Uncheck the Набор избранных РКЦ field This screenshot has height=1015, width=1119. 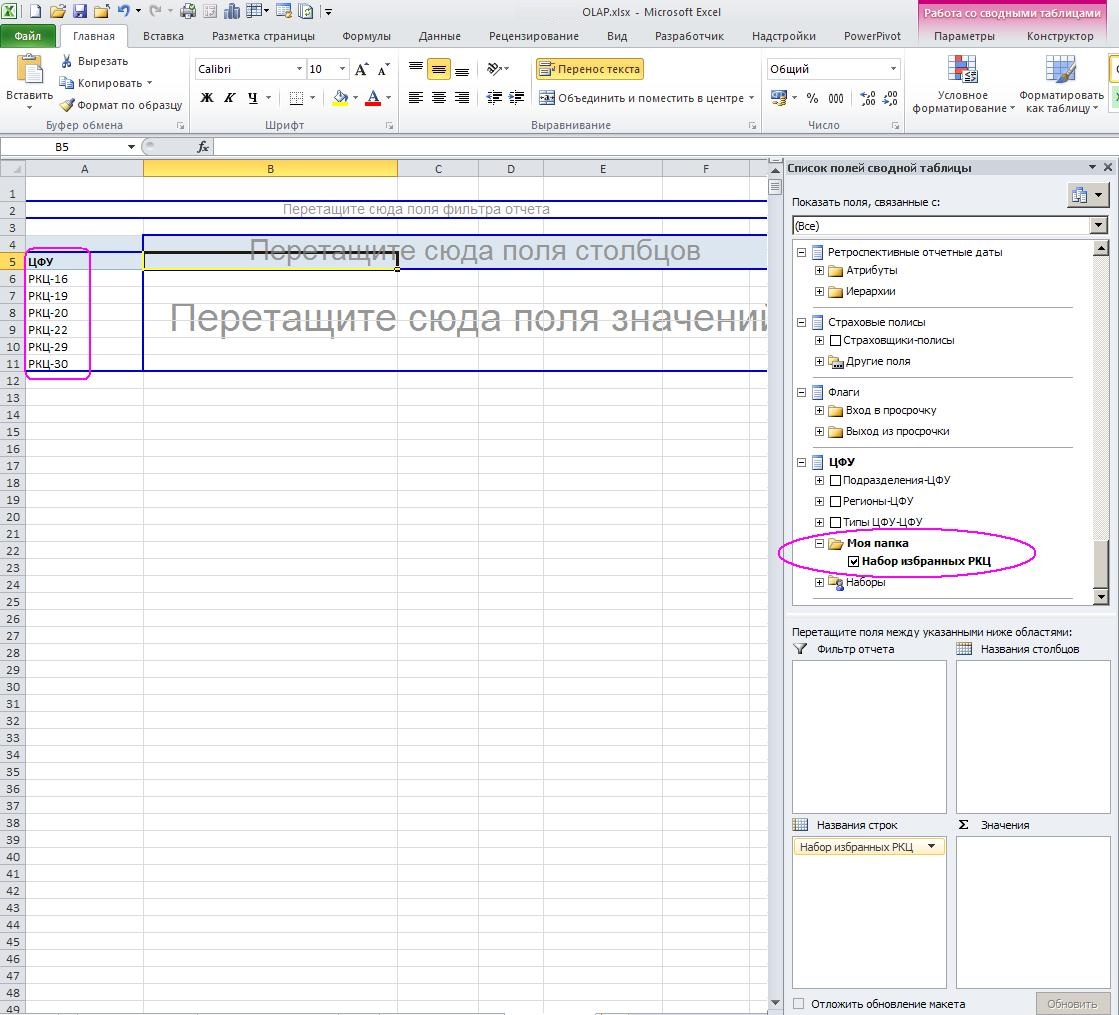point(854,561)
